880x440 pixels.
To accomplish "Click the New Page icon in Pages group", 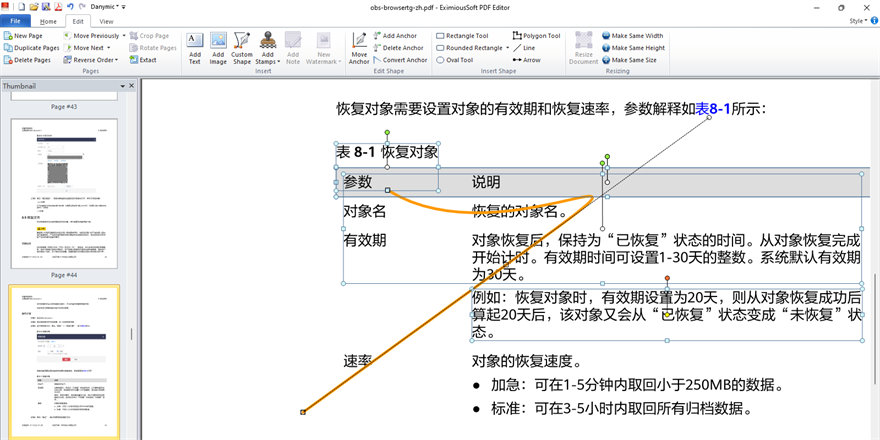I will tap(8, 36).
